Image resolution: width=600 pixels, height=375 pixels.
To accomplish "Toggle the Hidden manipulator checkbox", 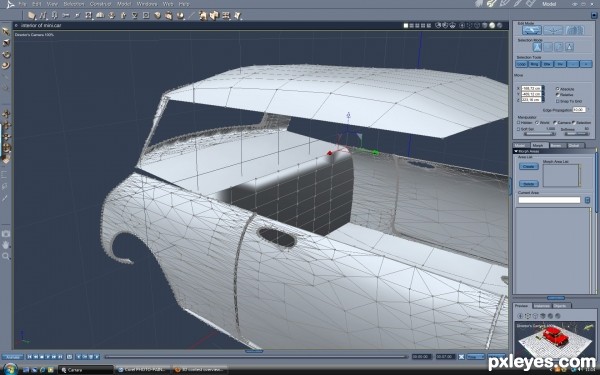I will [518, 122].
